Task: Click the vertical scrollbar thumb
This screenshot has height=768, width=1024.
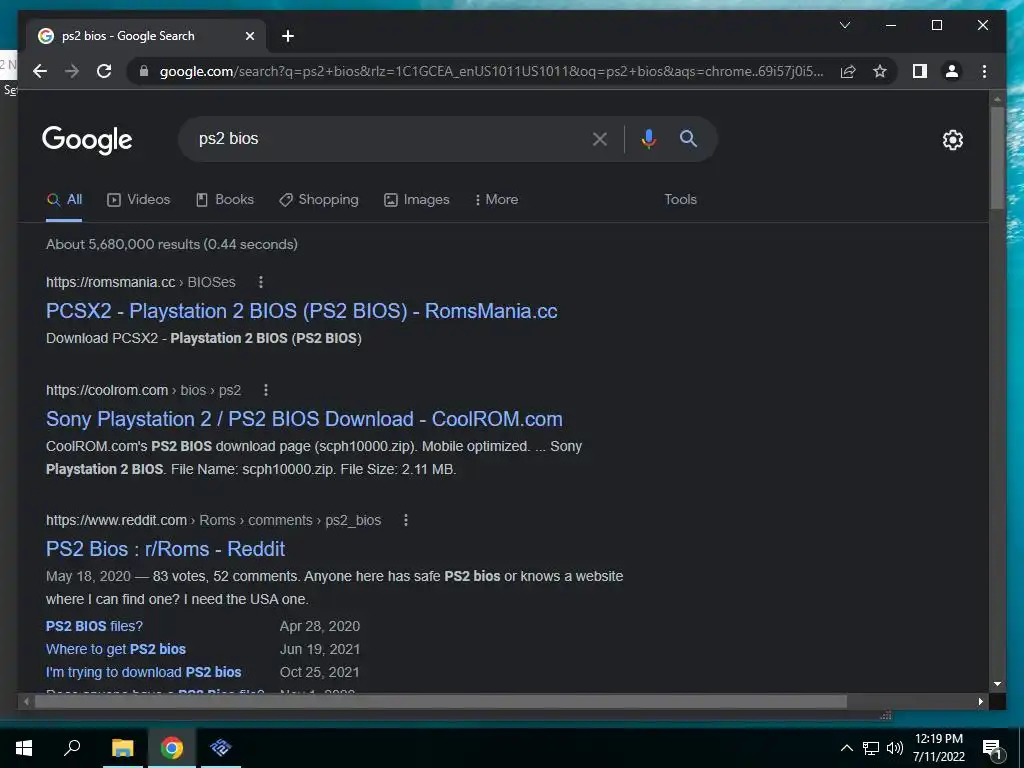Action: pyautogui.click(x=997, y=158)
